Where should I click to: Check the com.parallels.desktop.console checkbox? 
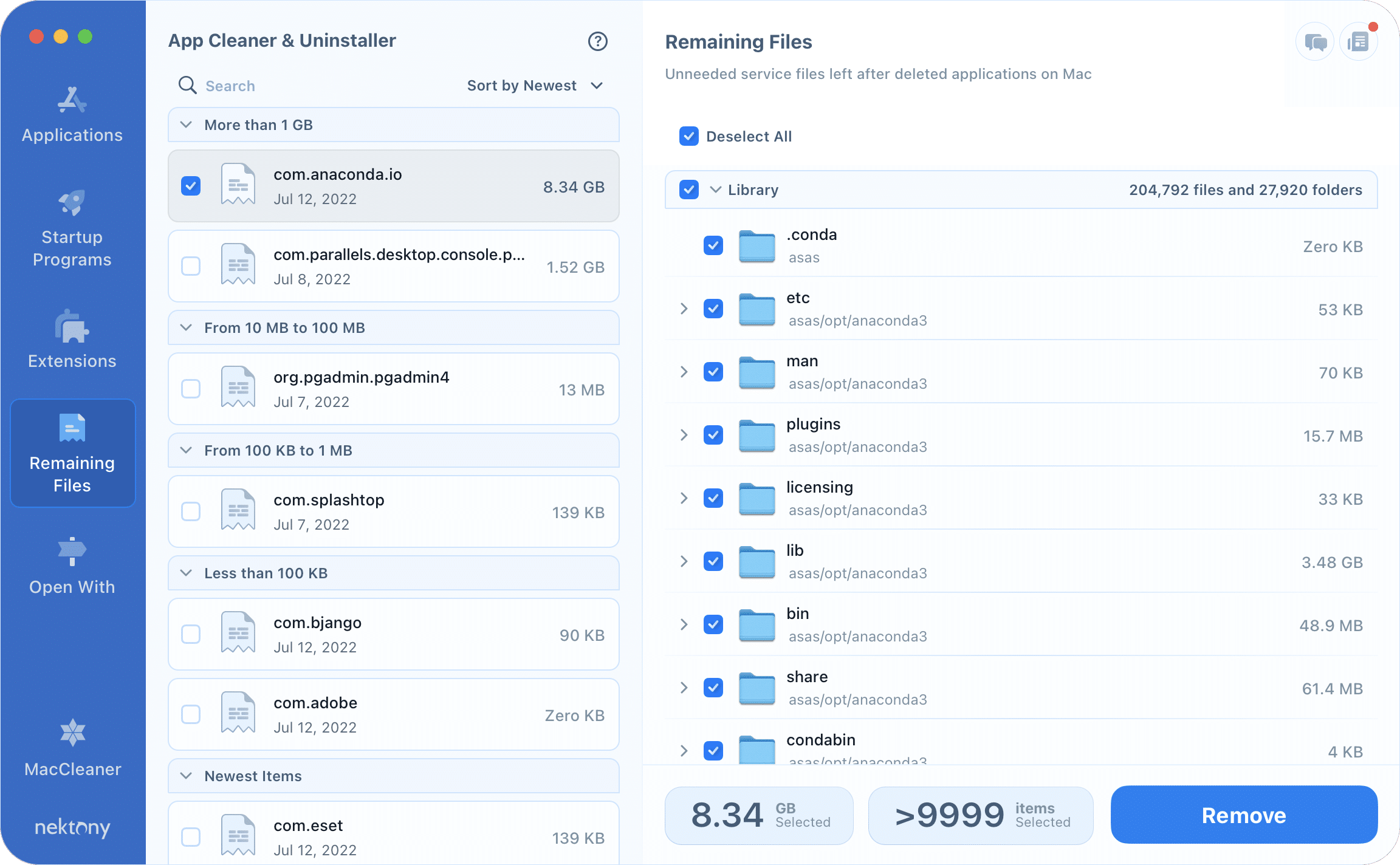tap(191, 266)
